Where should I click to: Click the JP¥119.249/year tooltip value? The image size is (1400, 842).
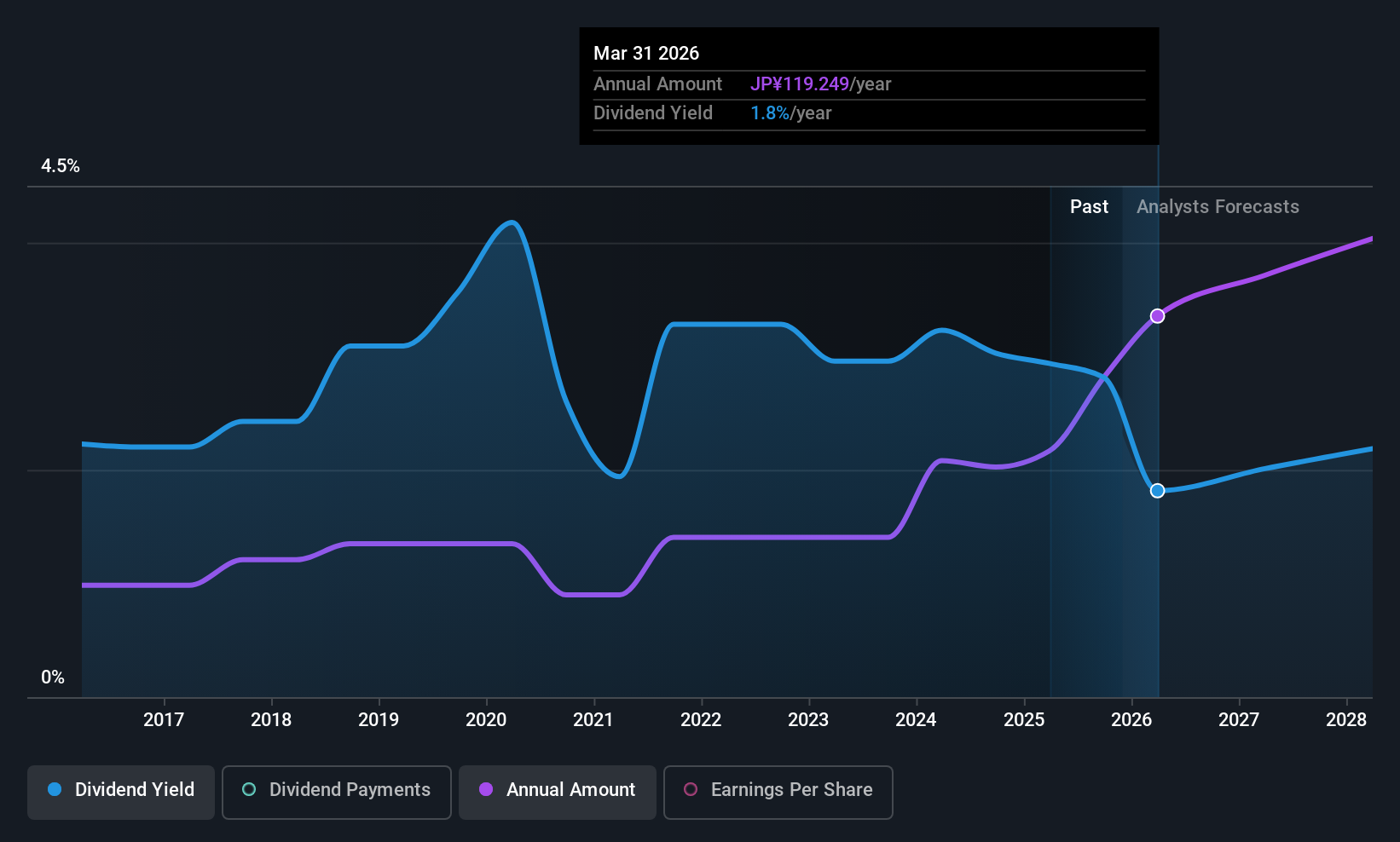pyautogui.click(x=820, y=84)
